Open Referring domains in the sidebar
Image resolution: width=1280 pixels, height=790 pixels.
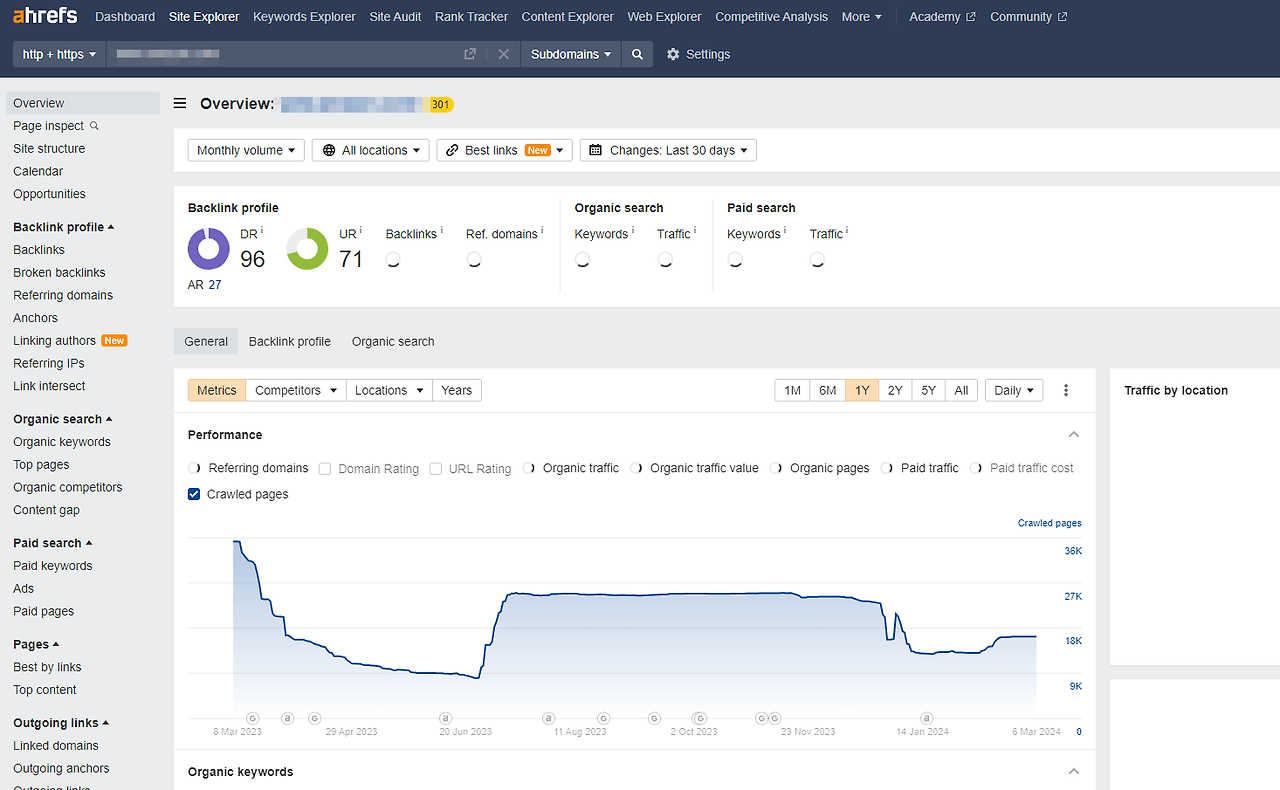63,295
